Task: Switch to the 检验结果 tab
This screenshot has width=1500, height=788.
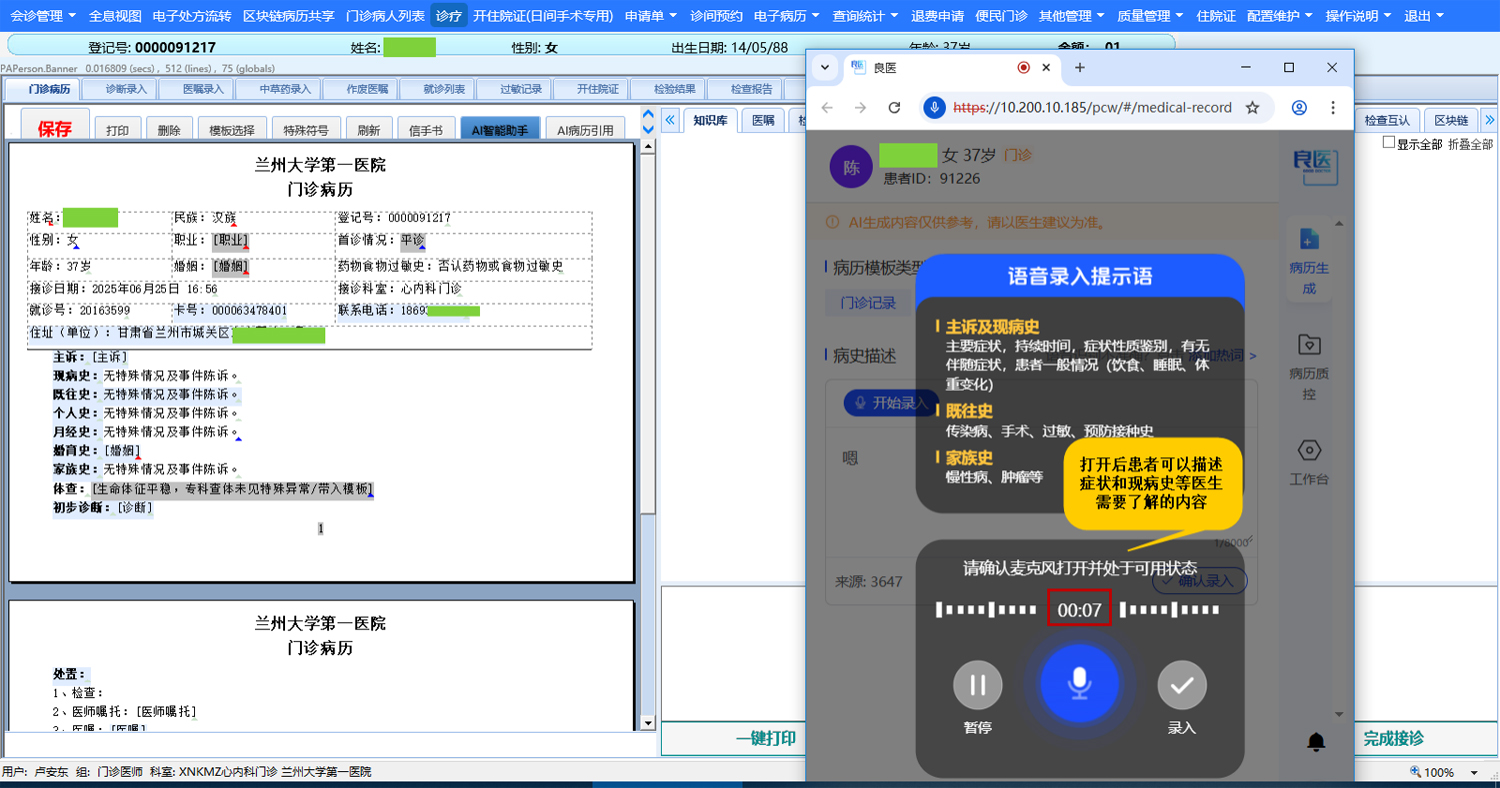Action: [675, 89]
